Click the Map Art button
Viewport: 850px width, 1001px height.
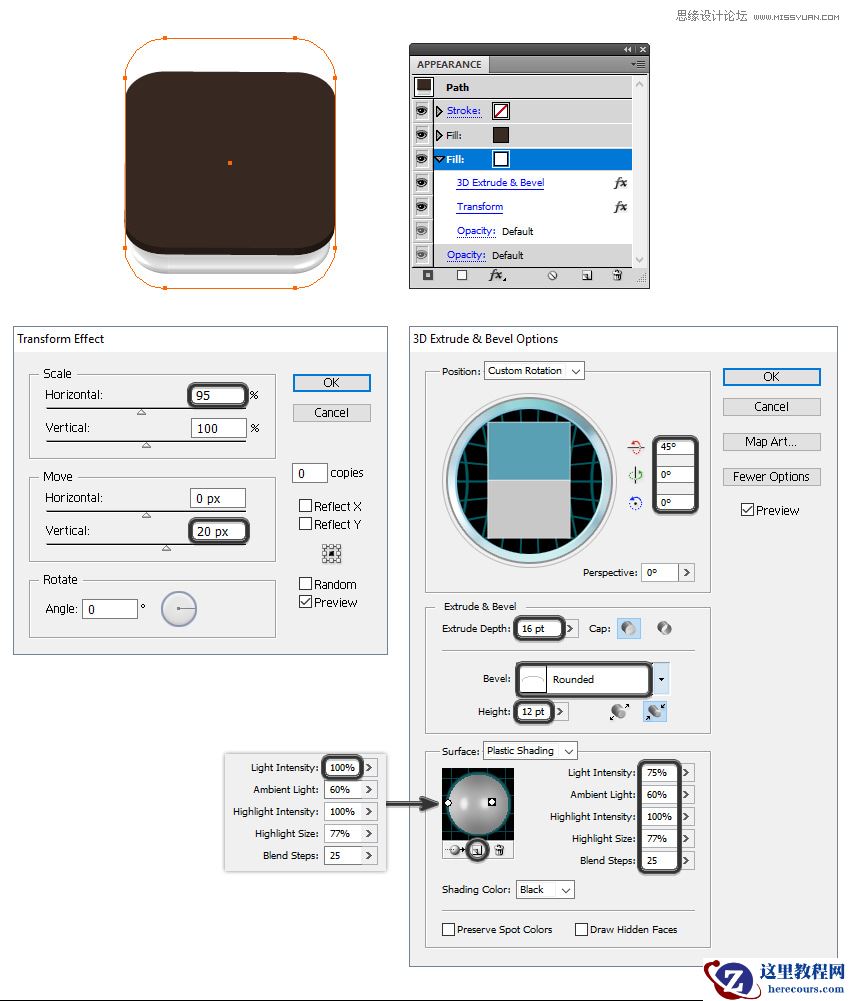point(771,442)
